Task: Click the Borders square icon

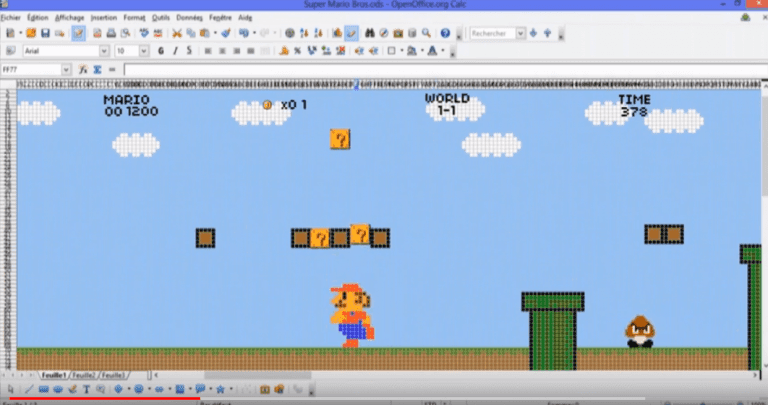Action: point(391,51)
